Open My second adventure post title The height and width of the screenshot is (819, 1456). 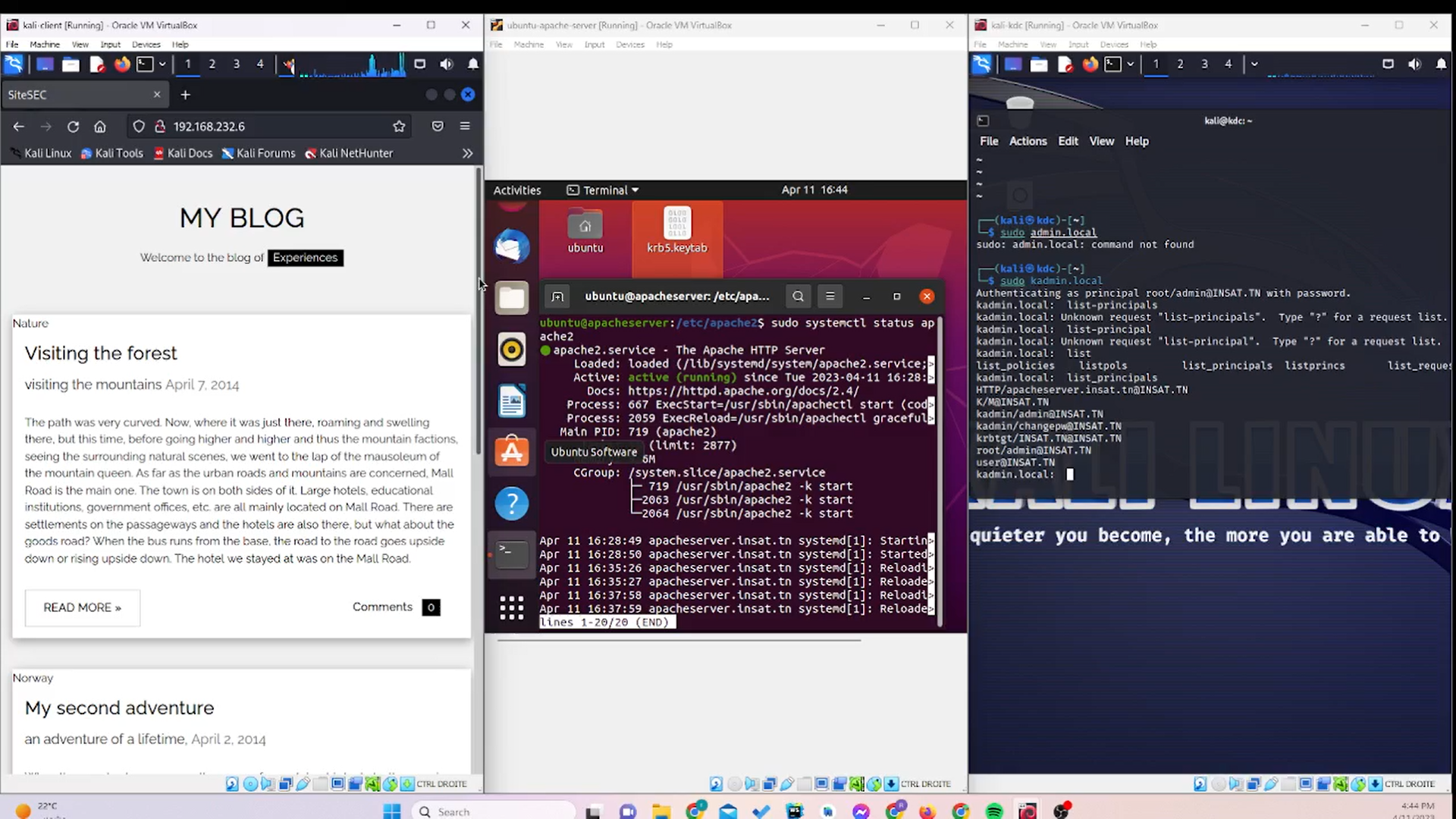(x=119, y=708)
